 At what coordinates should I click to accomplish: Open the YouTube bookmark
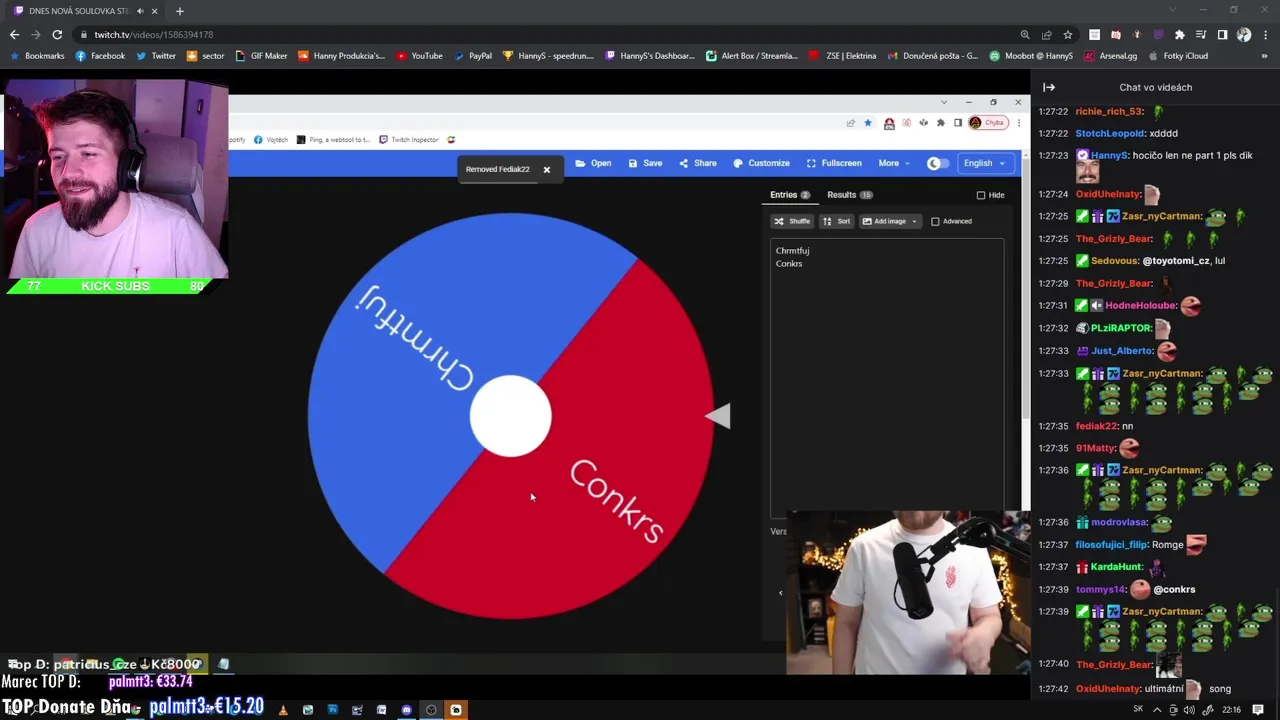click(419, 56)
